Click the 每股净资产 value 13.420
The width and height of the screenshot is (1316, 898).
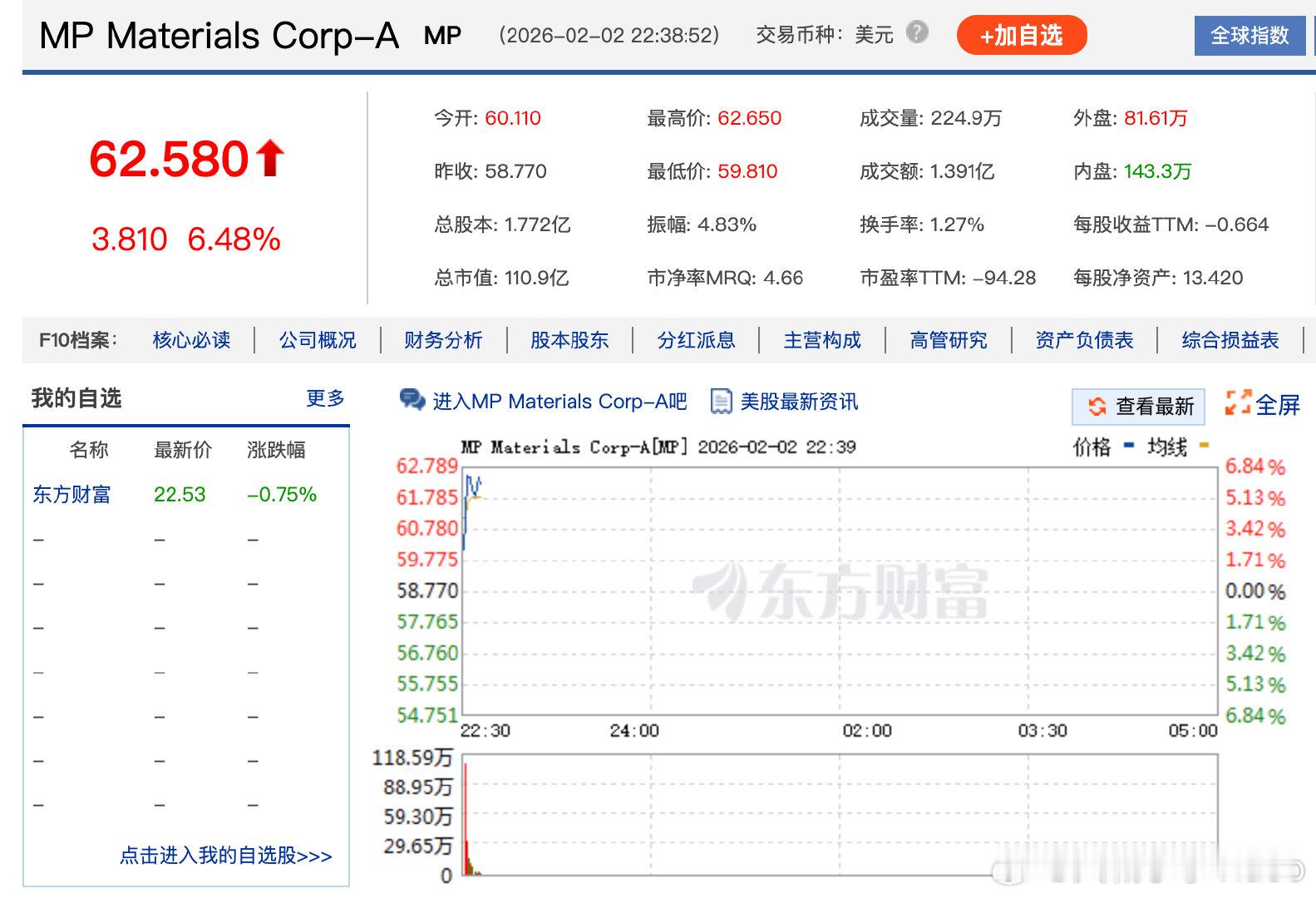pos(1213,278)
